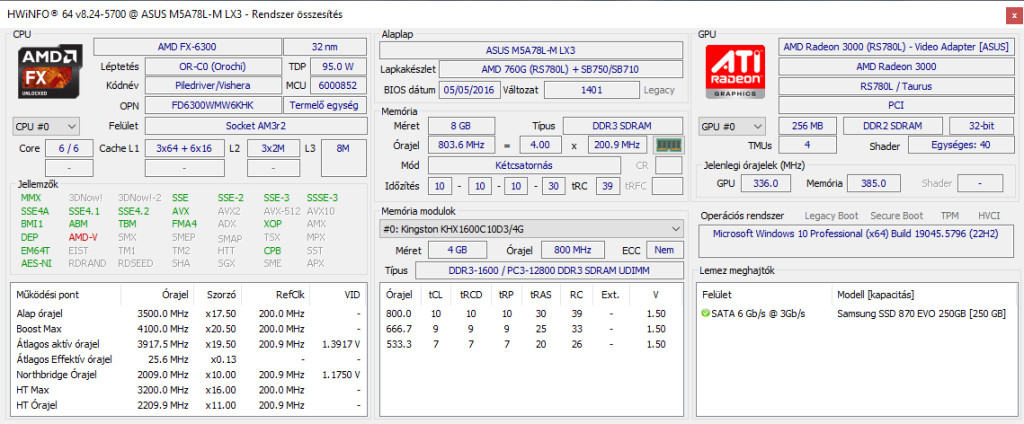Open the CPU #0 selector dropdown
The width and height of the screenshot is (1024, 424).
point(46,125)
